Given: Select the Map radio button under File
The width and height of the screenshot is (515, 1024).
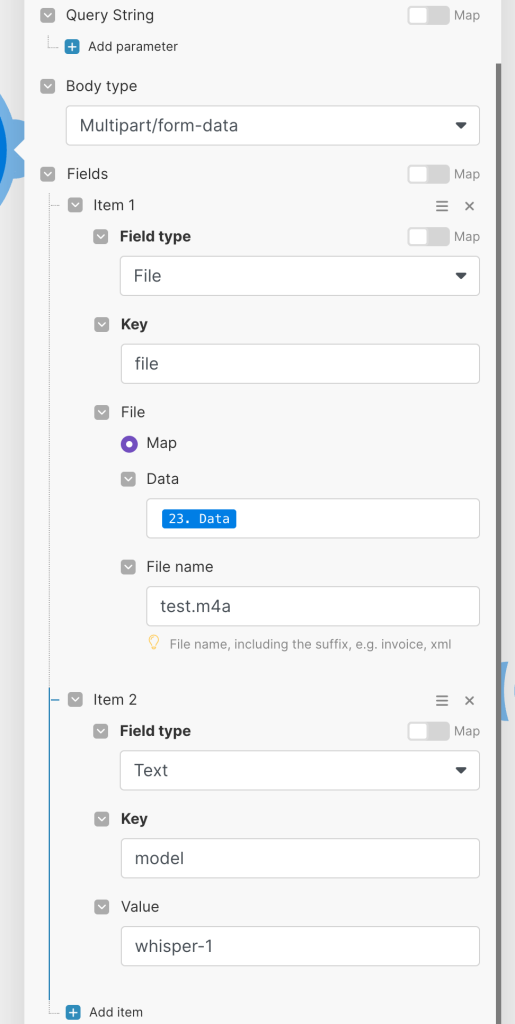Looking at the screenshot, I should coord(129,444).
